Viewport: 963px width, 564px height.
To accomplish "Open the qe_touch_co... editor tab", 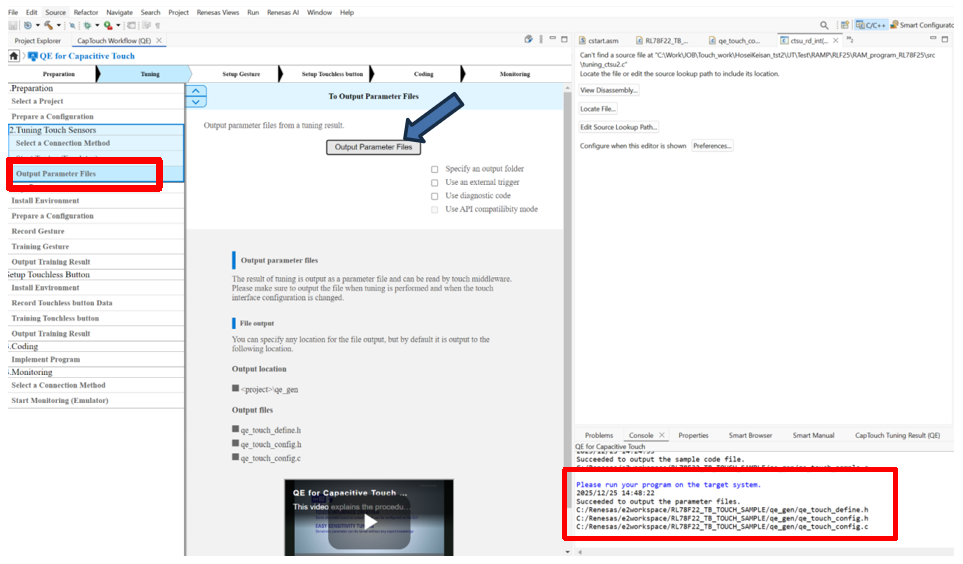I will tap(735, 41).
